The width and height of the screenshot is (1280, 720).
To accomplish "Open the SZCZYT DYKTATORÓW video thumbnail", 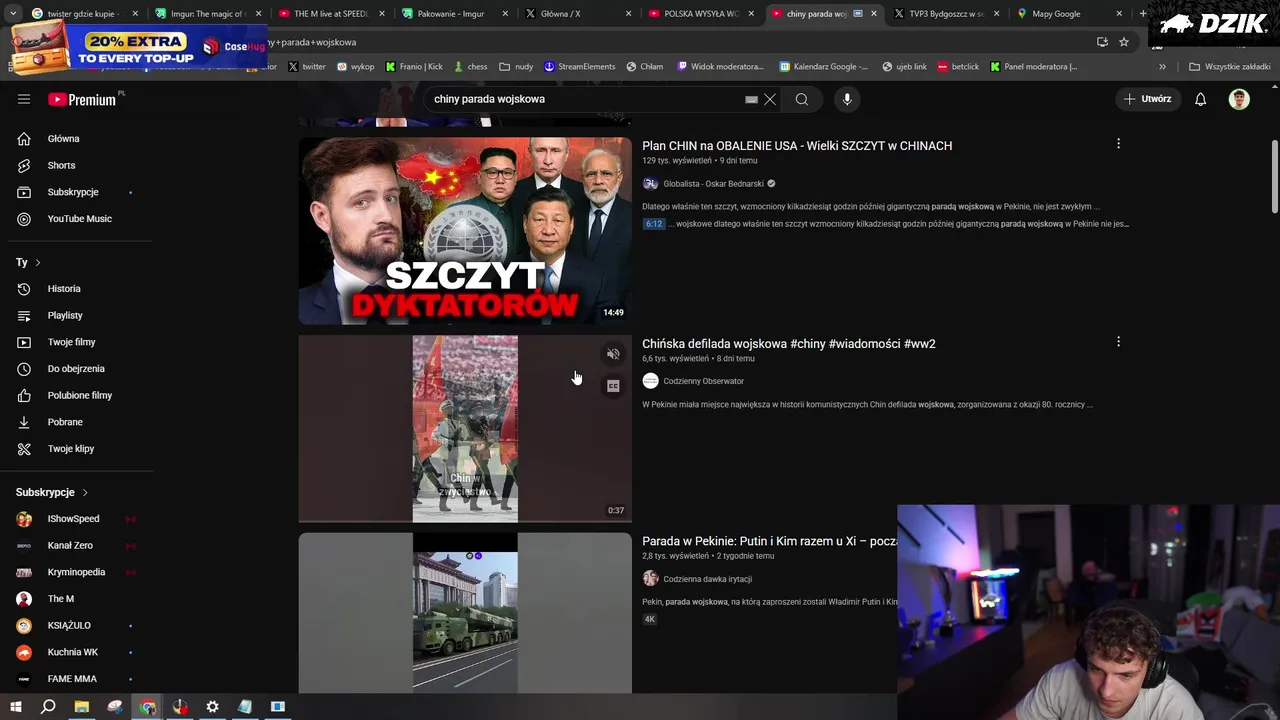I will (x=465, y=231).
